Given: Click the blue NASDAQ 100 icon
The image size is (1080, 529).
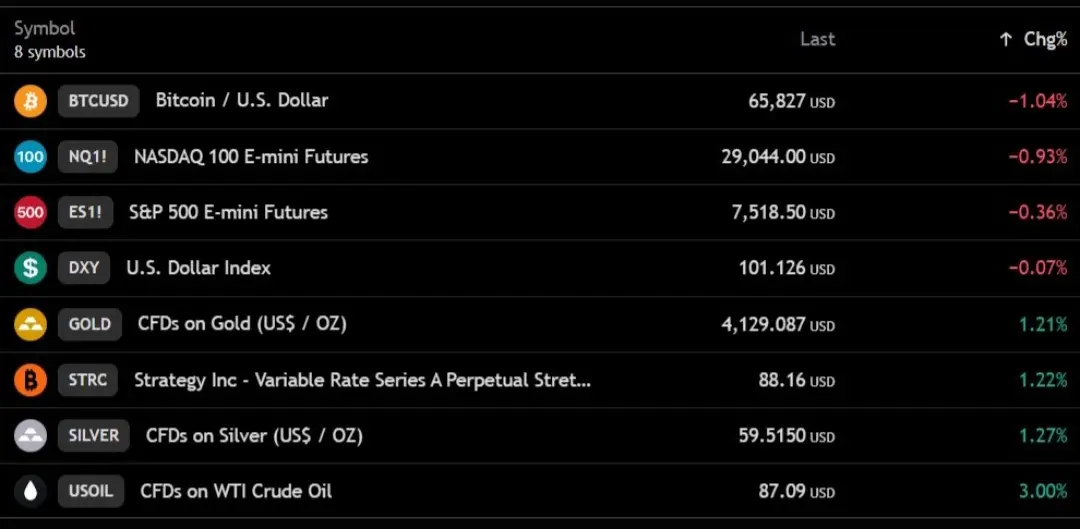Looking at the screenshot, I should (x=30, y=157).
